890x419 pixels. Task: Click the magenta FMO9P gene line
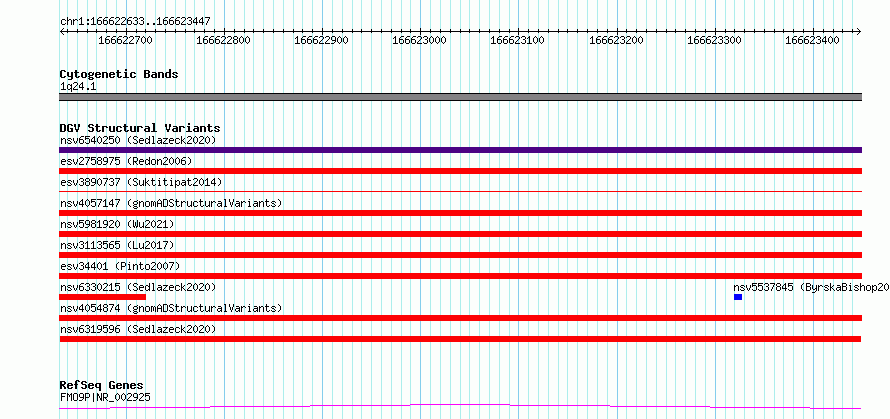tap(460, 407)
